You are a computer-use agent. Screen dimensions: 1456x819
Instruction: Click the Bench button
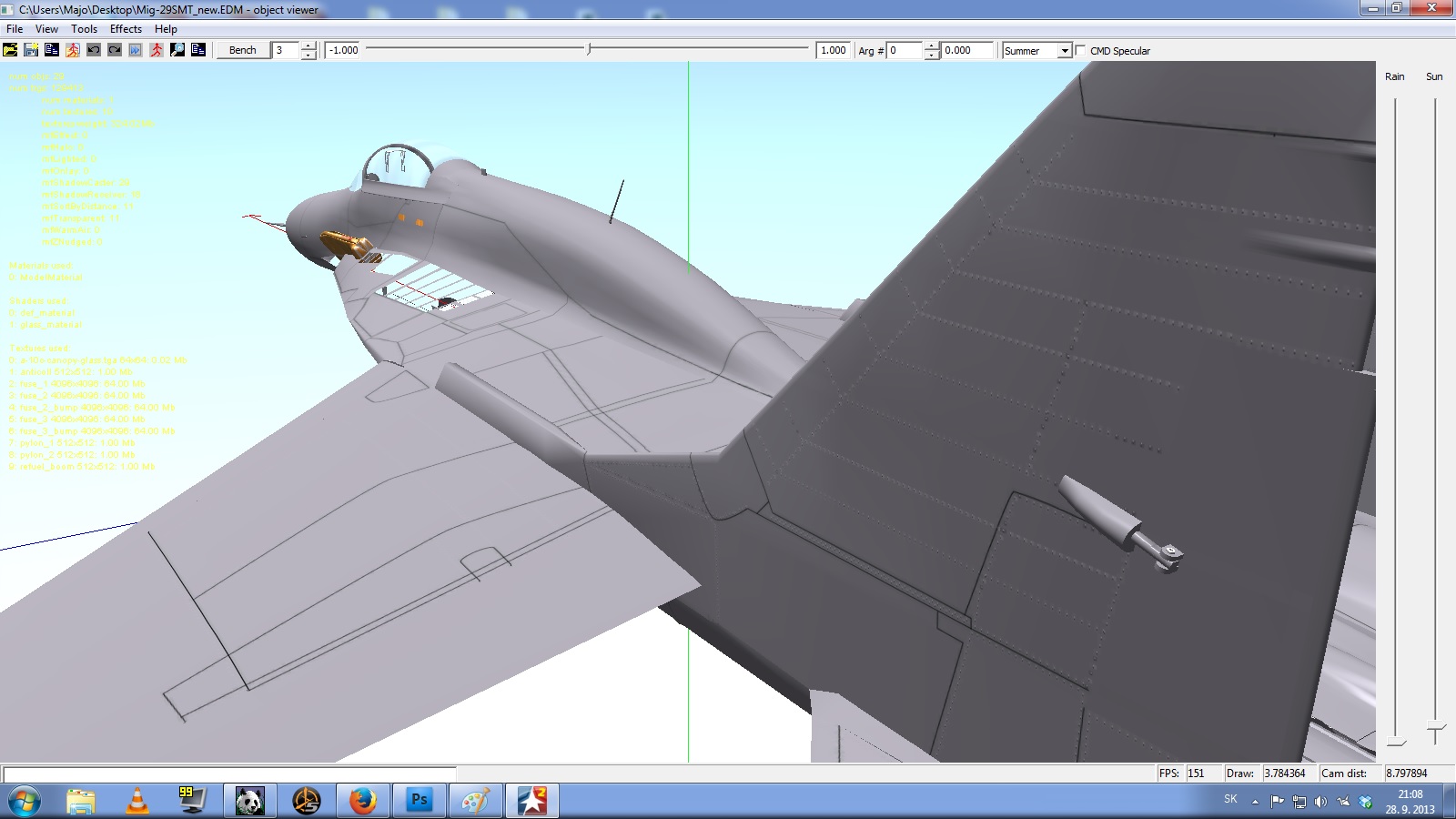point(243,50)
